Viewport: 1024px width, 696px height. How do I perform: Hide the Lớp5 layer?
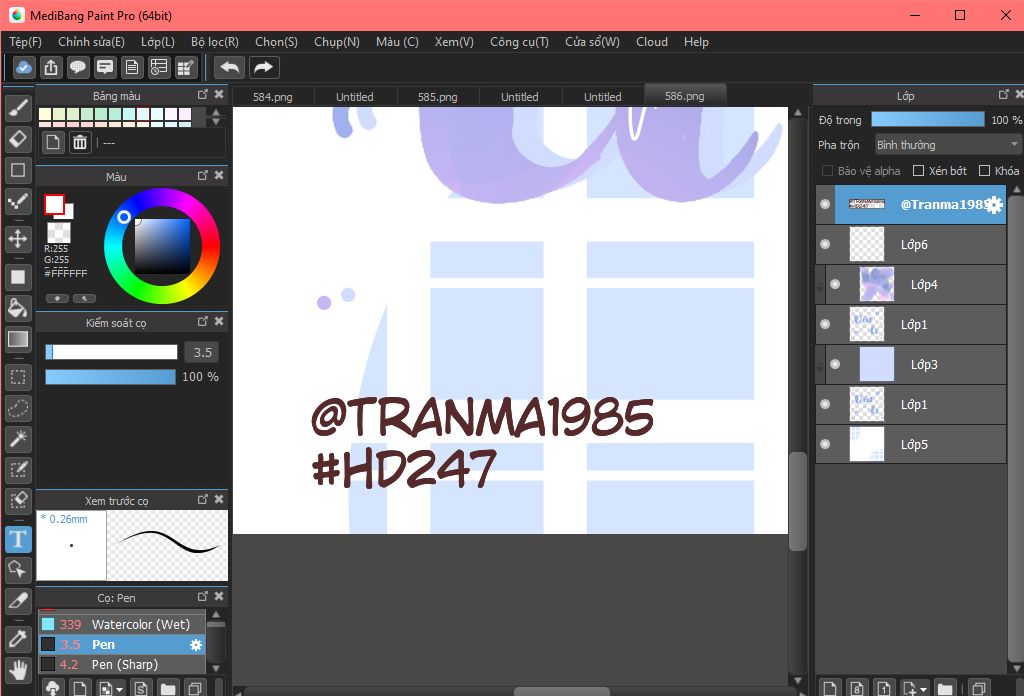(825, 444)
